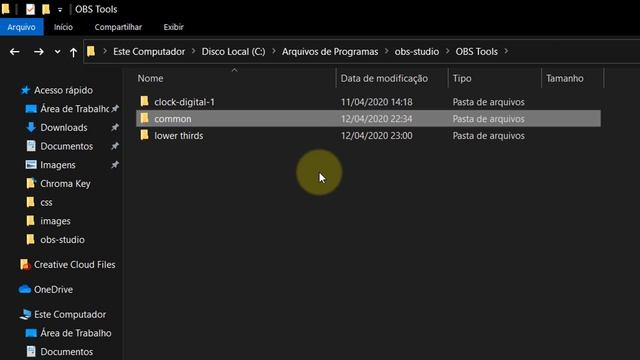Select Este Computador in sidebar tree
Screen dimensions: 640x360
pos(70,314)
